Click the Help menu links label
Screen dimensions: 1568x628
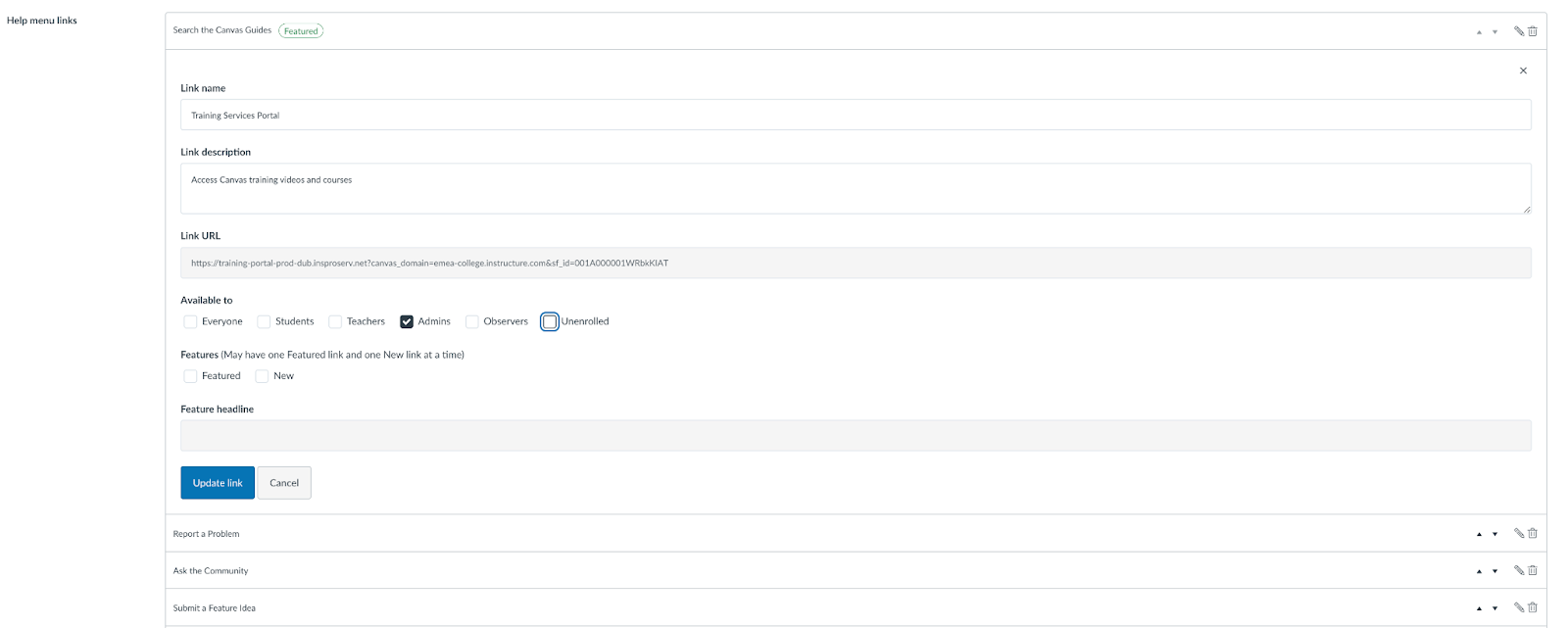[x=42, y=21]
